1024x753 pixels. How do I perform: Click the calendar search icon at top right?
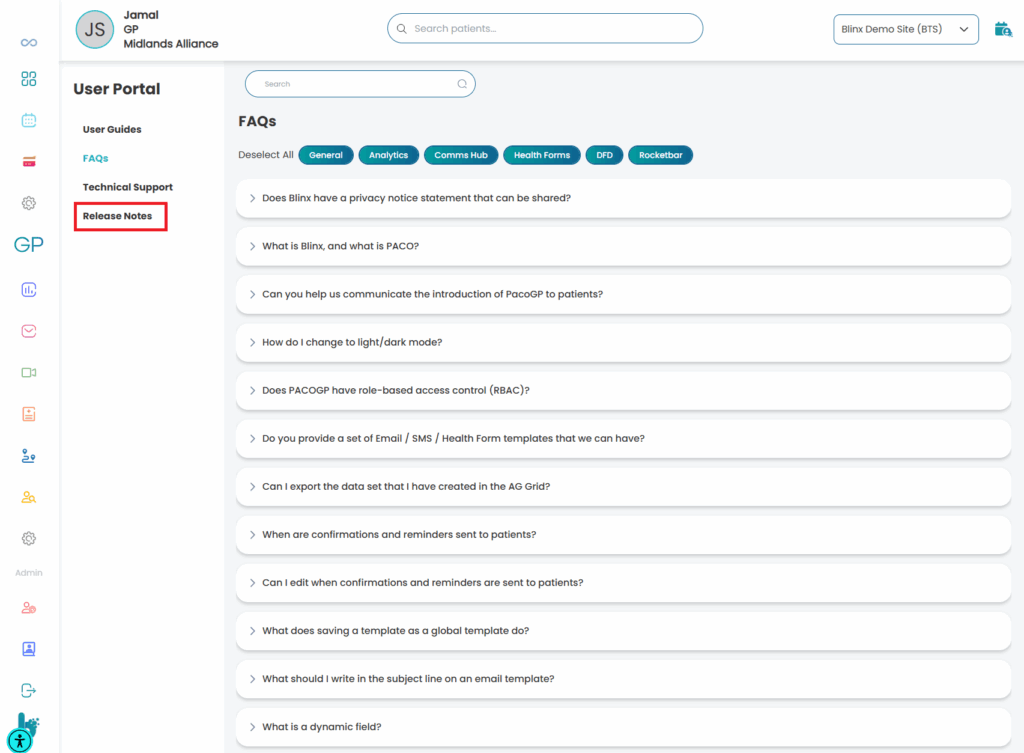click(x=1002, y=29)
